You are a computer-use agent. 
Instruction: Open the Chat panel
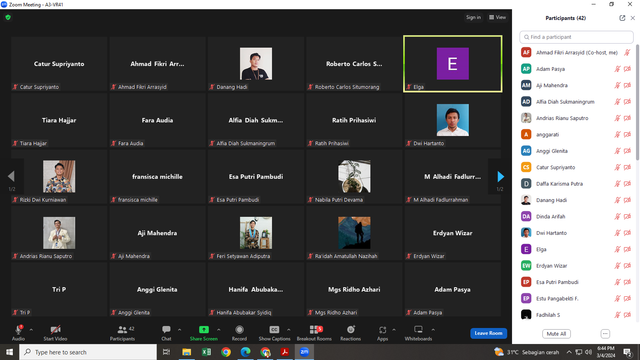[x=166, y=333]
